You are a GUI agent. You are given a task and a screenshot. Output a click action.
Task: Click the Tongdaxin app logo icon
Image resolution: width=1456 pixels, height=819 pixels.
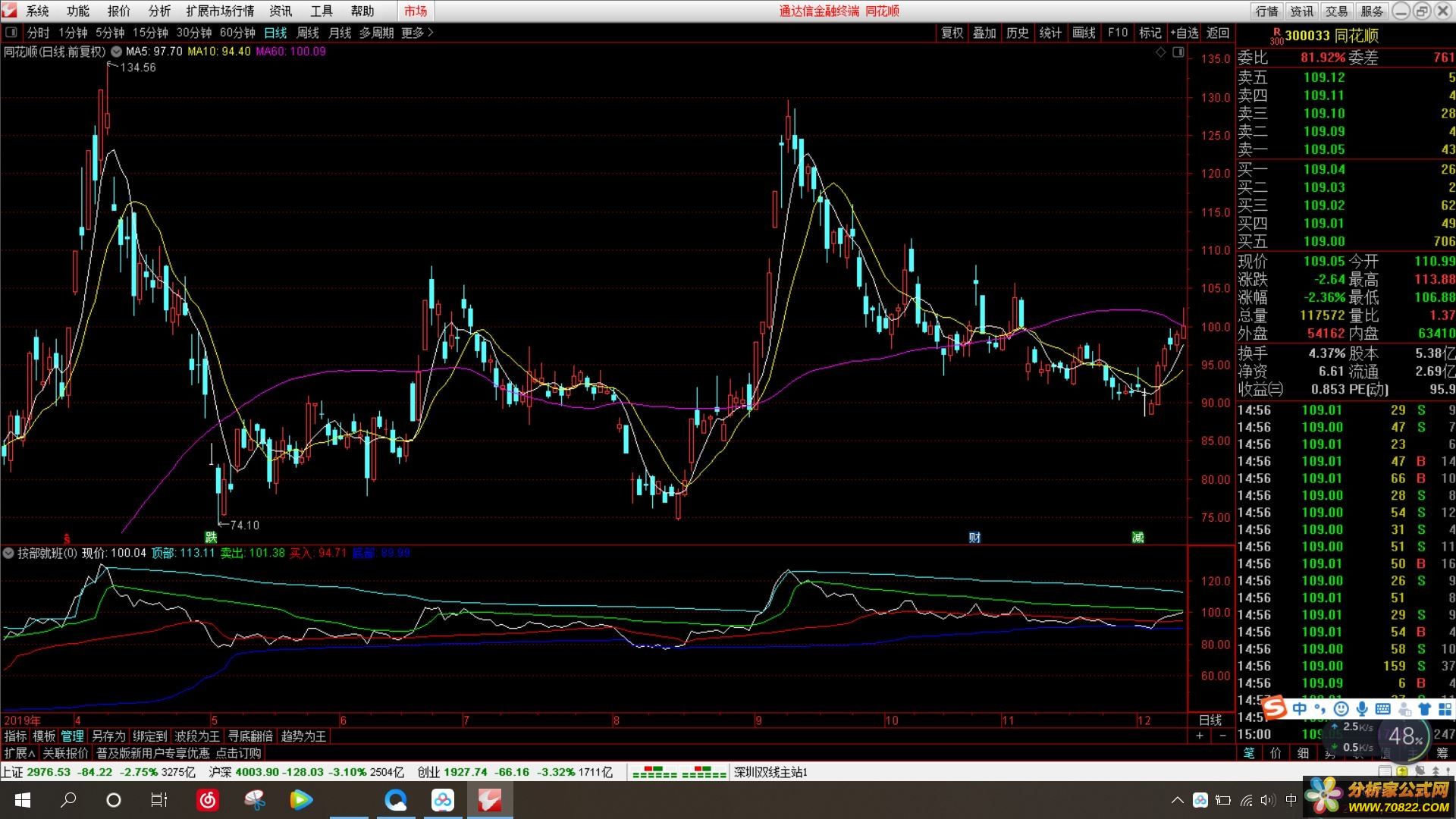pyautogui.click(x=10, y=11)
